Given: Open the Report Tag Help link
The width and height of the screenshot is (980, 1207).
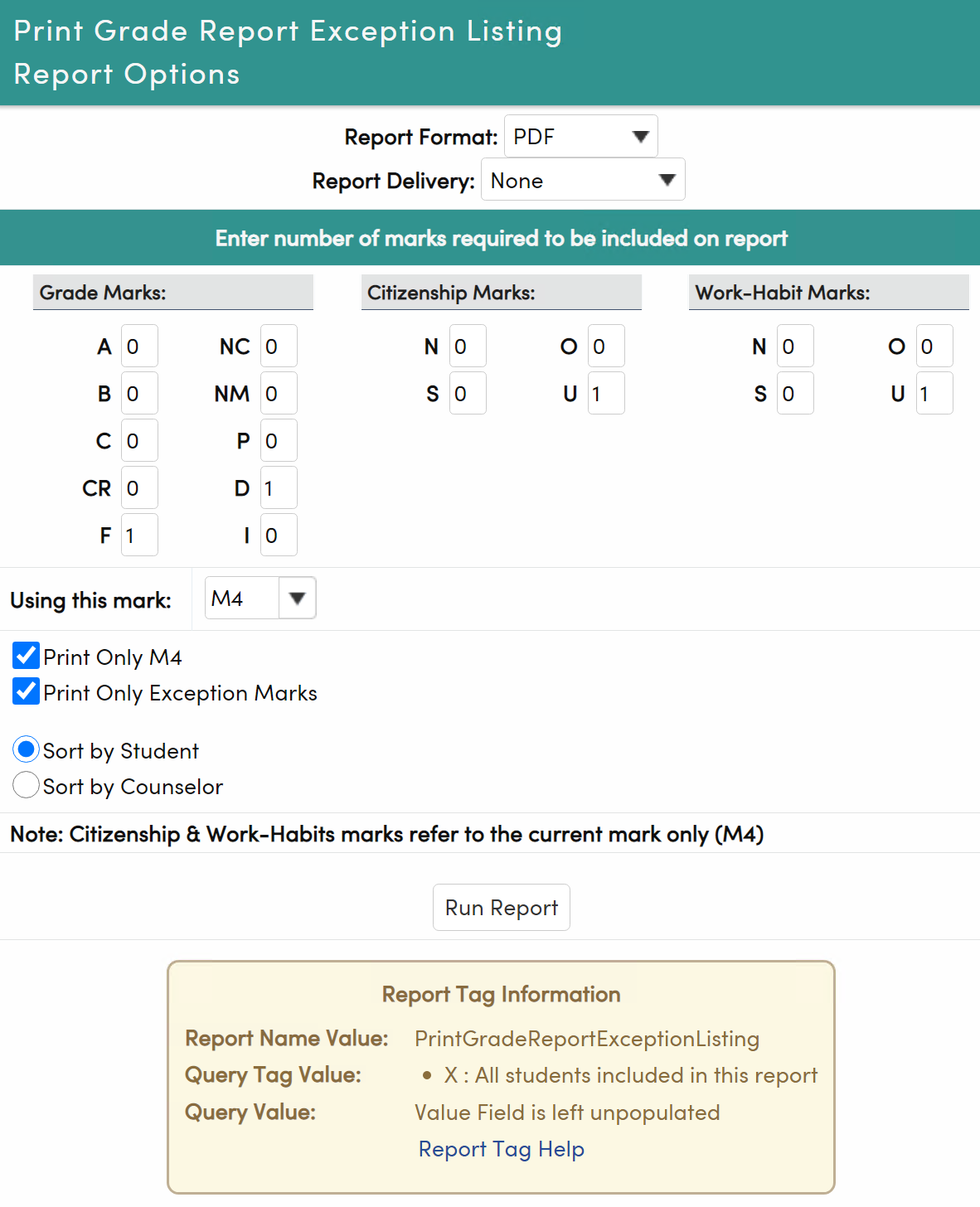Looking at the screenshot, I should 501,1149.
